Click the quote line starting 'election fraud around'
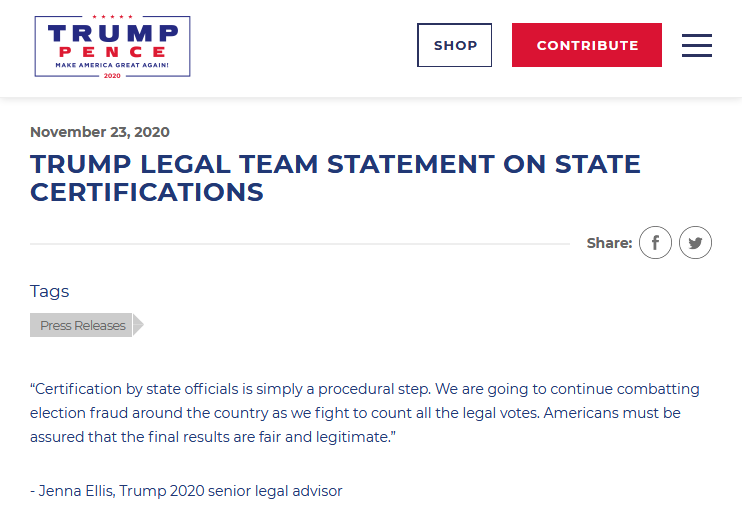This screenshot has width=742, height=517. (x=355, y=413)
